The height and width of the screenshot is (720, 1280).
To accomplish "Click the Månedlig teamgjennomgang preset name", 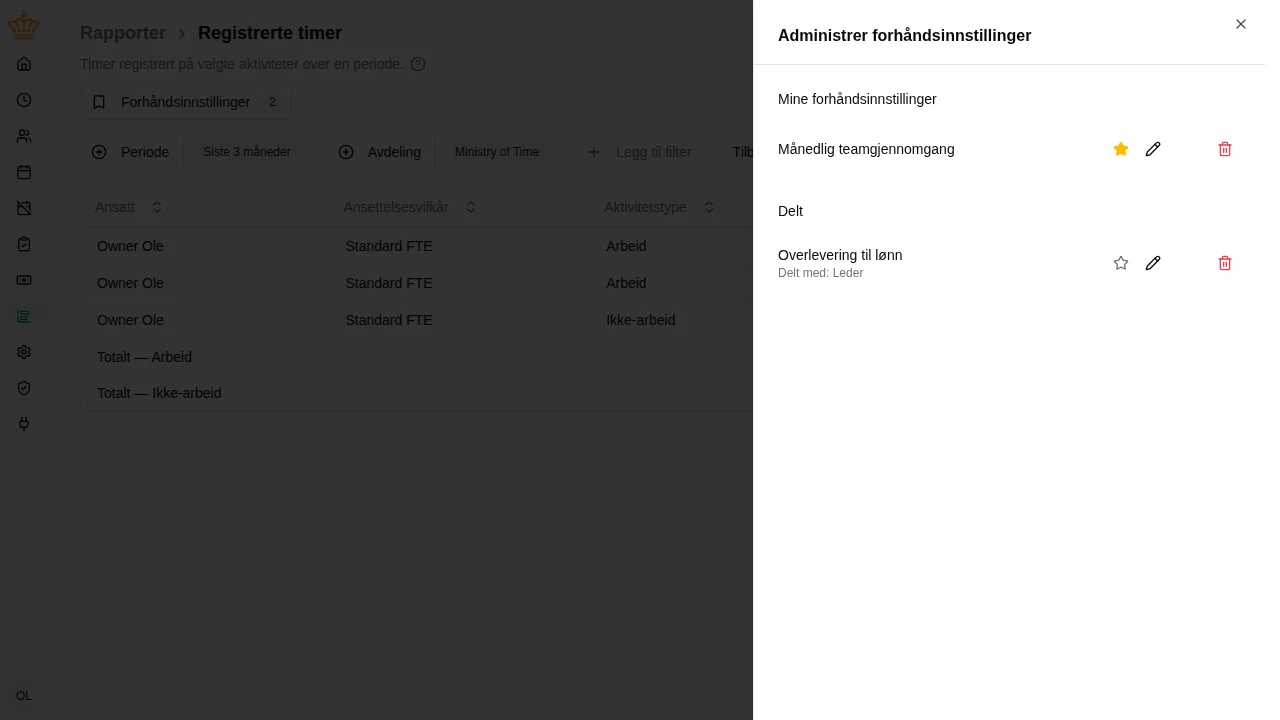I will coord(866,149).
